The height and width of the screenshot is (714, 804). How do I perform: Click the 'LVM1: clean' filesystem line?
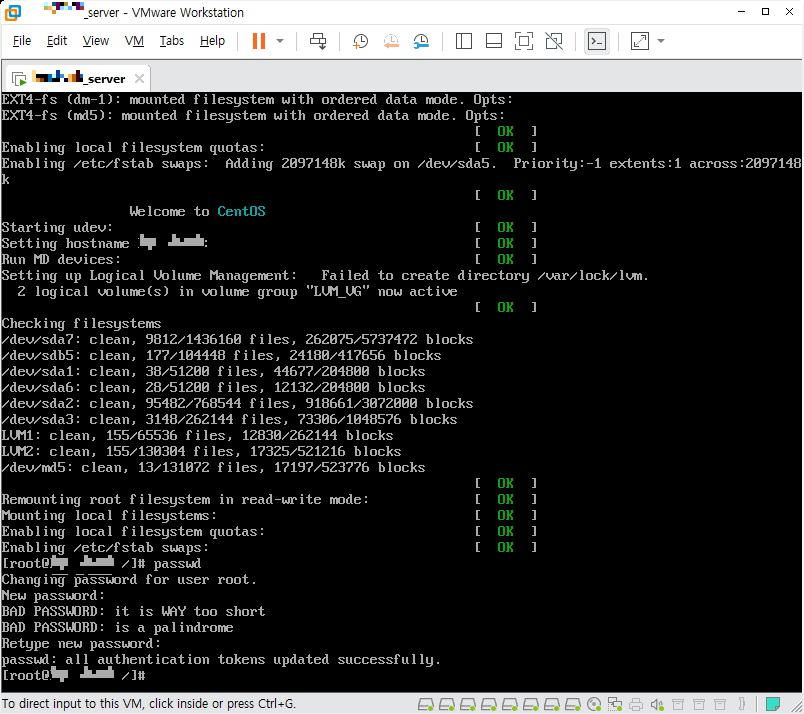pyautogui.click(x=197, y=435)
